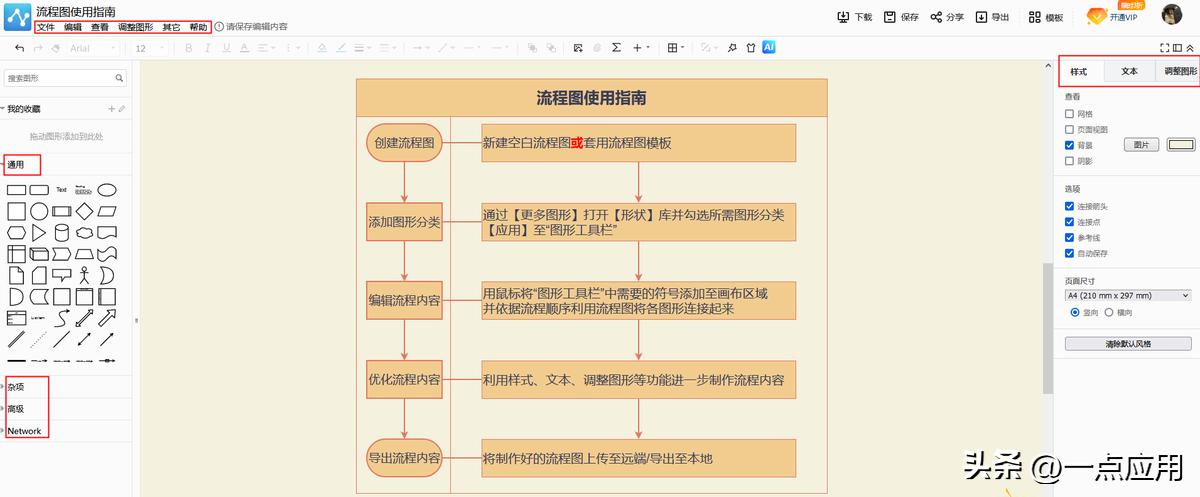Collapse the 通用 shape category
The height and width of the screenshot is (497, 1200).
pos(16,164)
